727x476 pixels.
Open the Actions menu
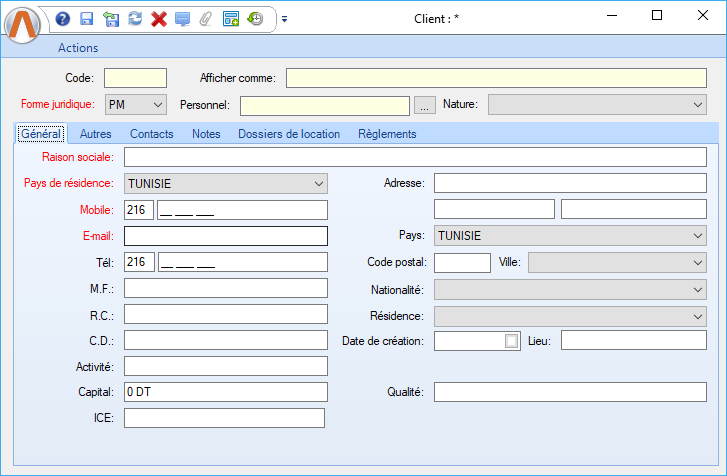point(78,47)
